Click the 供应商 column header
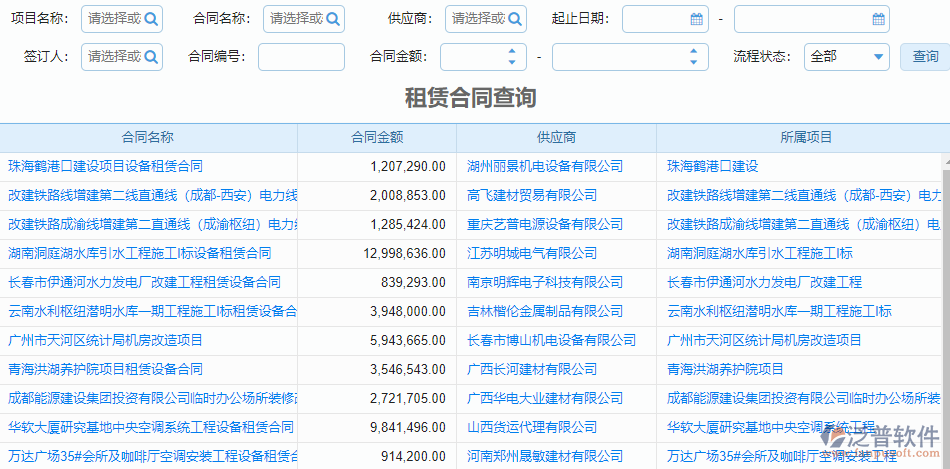The width and height of the screenshot is (950, 469). point(556,137)
